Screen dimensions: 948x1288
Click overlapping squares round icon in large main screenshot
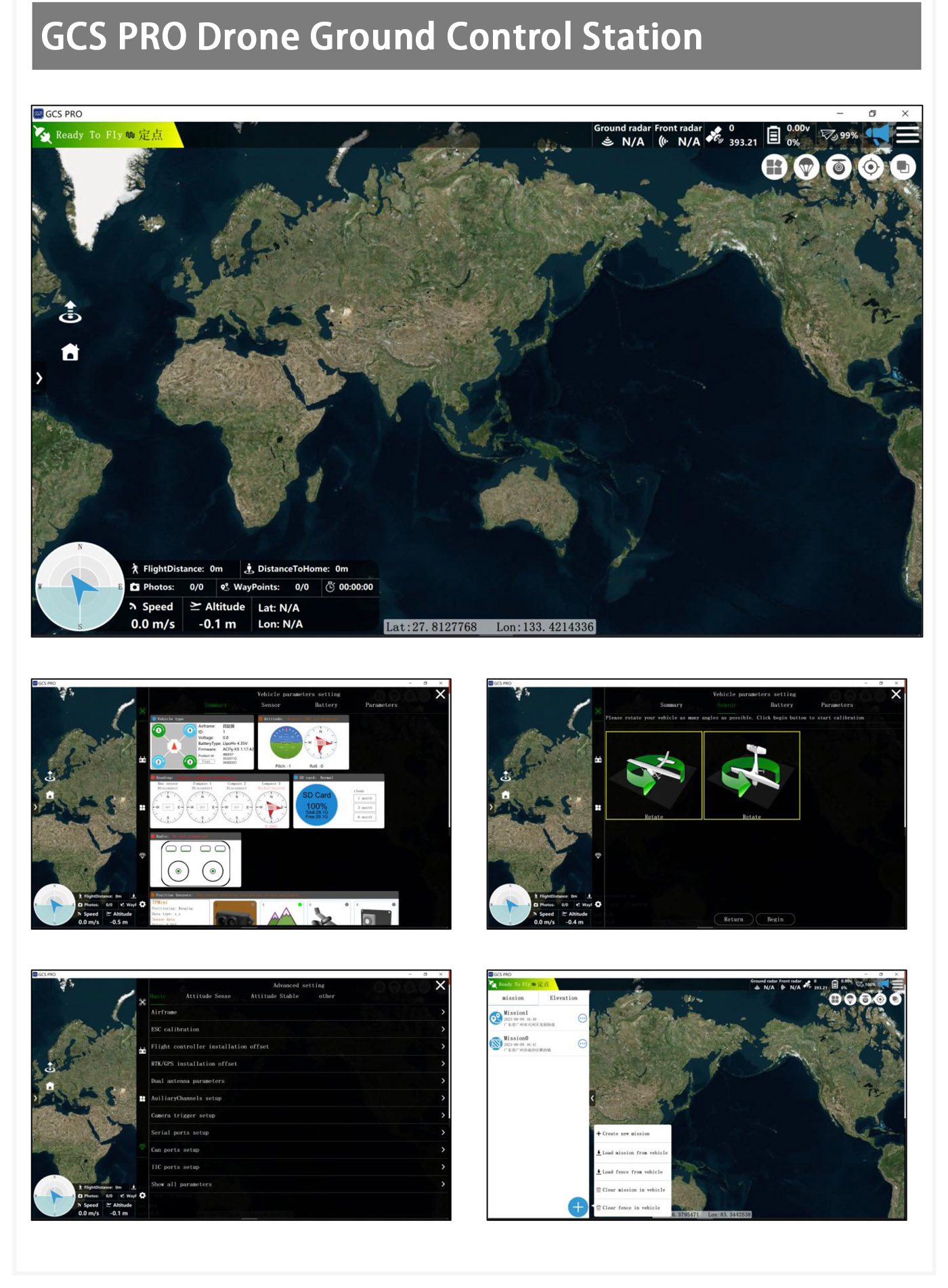point(903,167)
